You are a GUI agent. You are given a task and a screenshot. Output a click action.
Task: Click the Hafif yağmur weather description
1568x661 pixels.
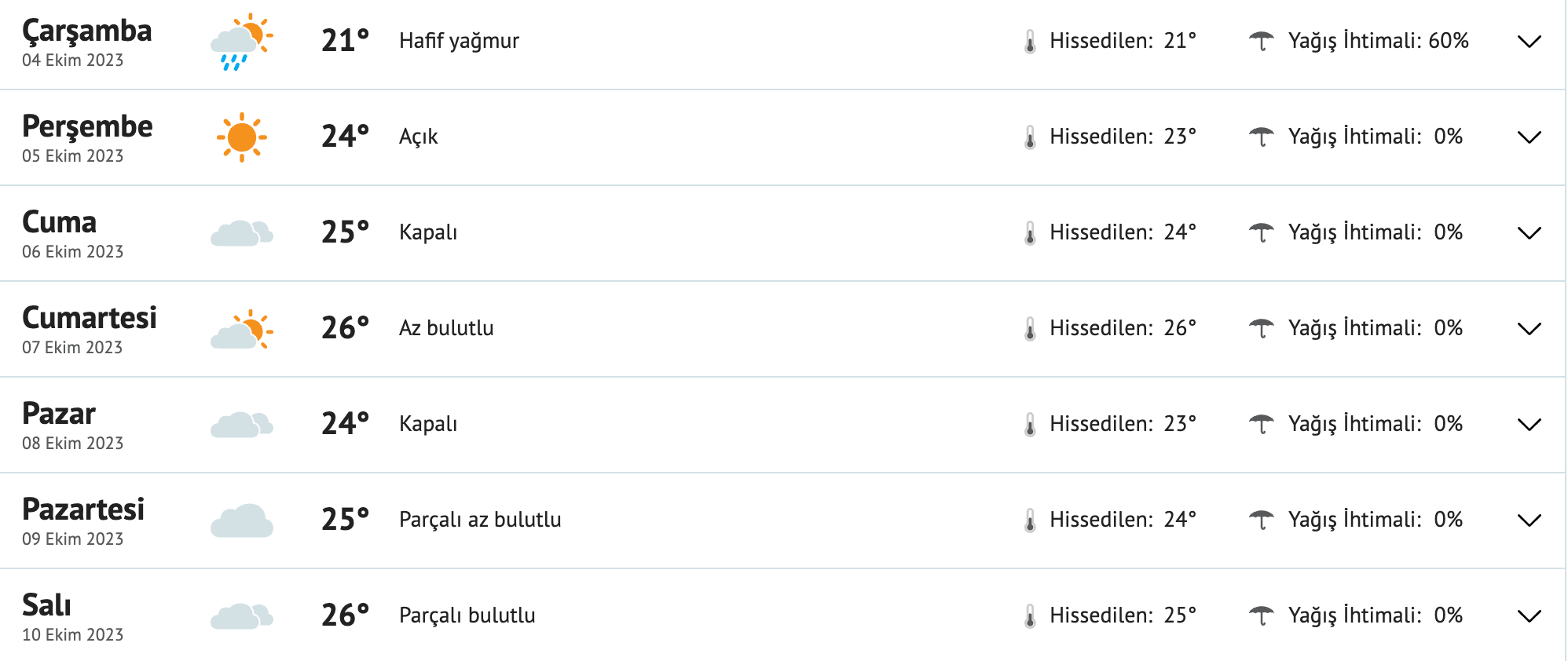(x=459, y=41)
